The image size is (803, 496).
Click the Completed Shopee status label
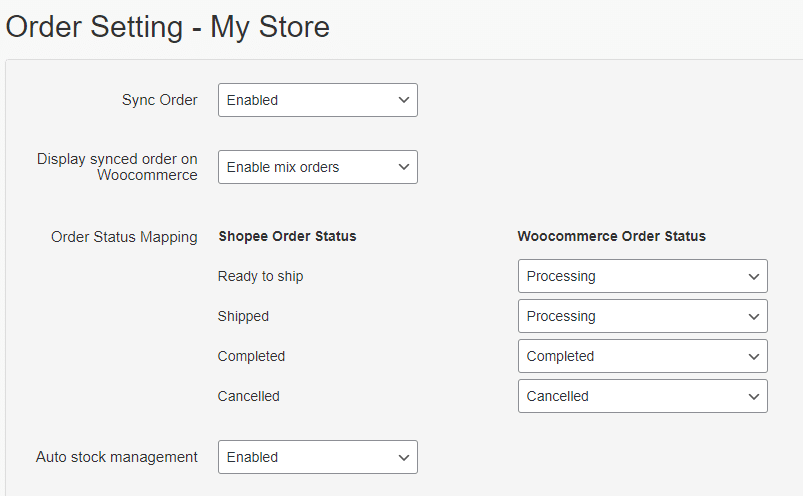pos(251,356)
